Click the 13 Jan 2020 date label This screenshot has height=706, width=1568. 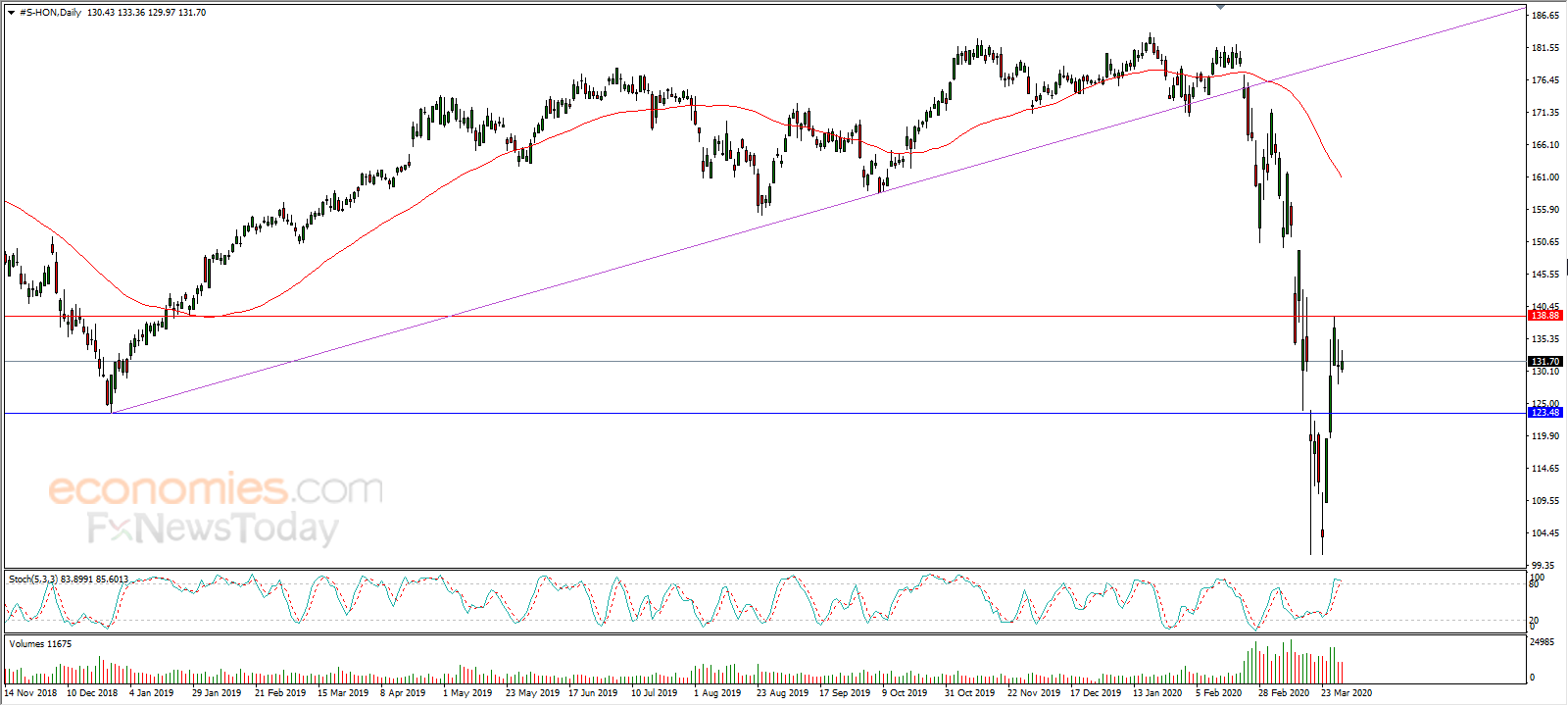[1157, 693]
